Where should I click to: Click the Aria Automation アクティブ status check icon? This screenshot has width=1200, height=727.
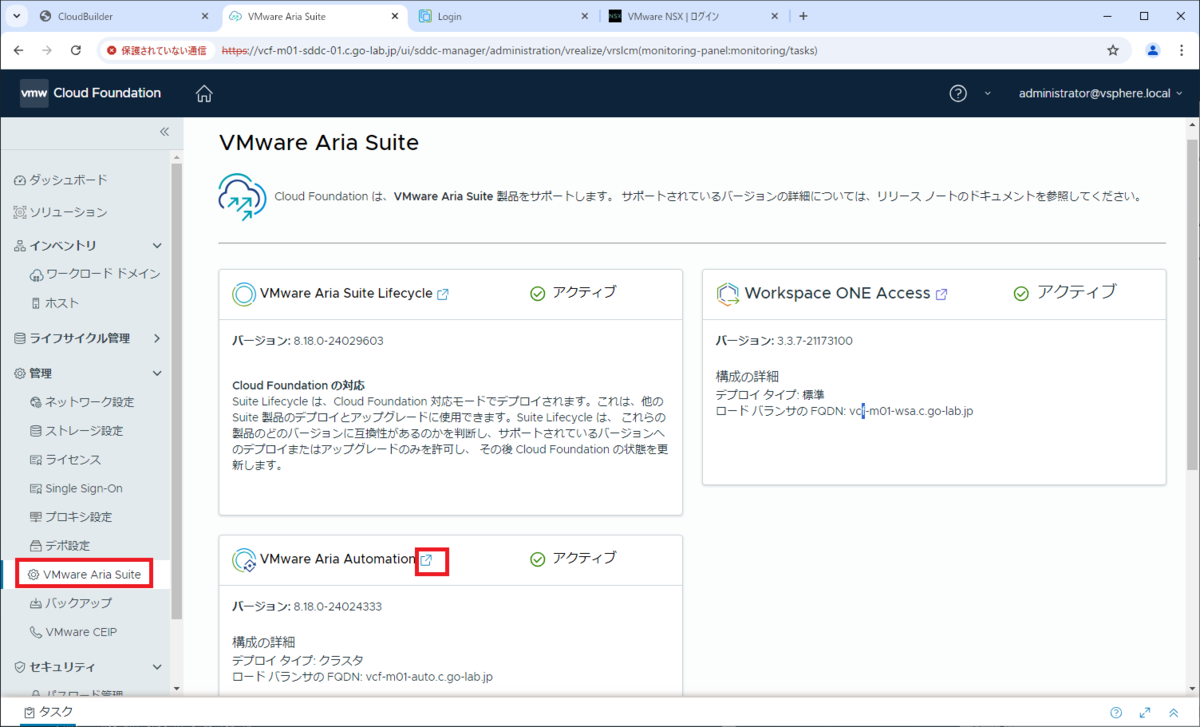(537, 560)
